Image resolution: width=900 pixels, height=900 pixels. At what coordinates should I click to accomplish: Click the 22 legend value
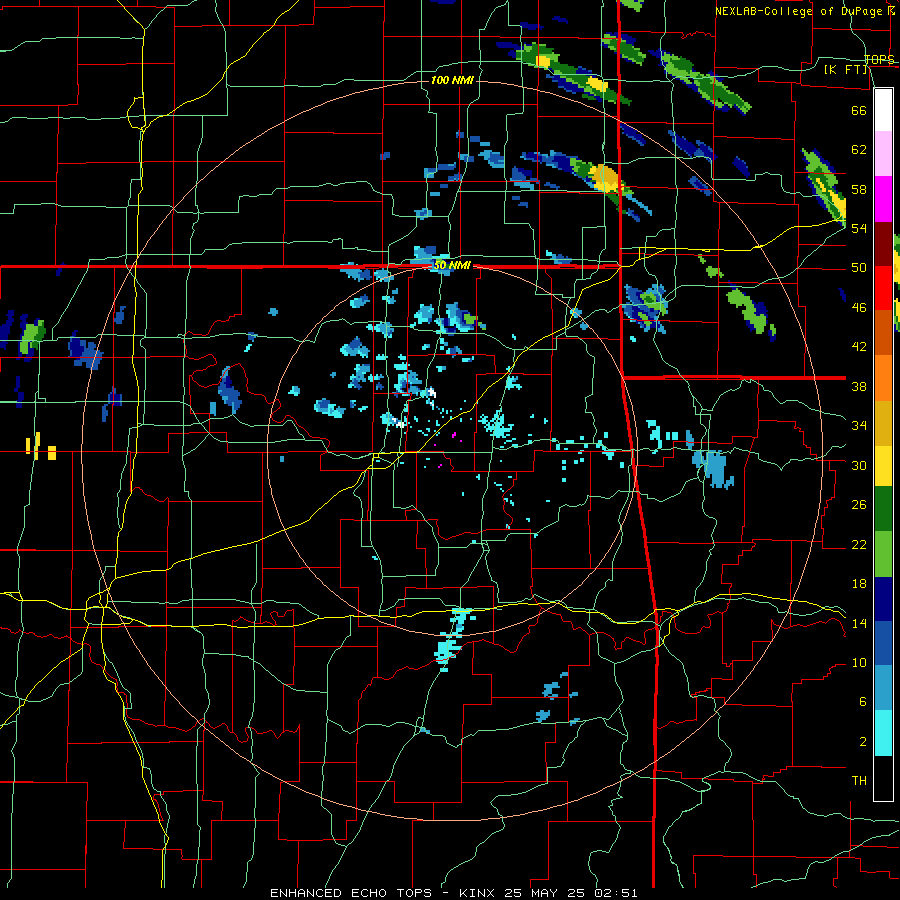click(x=859, y=544)
